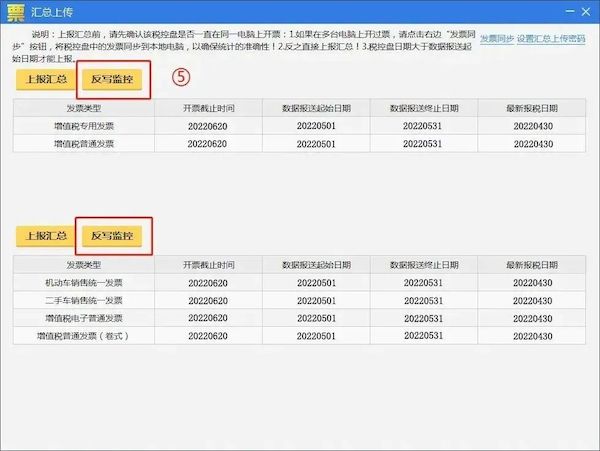Click 20220620 in the 增值税电子普通发票 row
600x451 pixels.
coord(208,318)
